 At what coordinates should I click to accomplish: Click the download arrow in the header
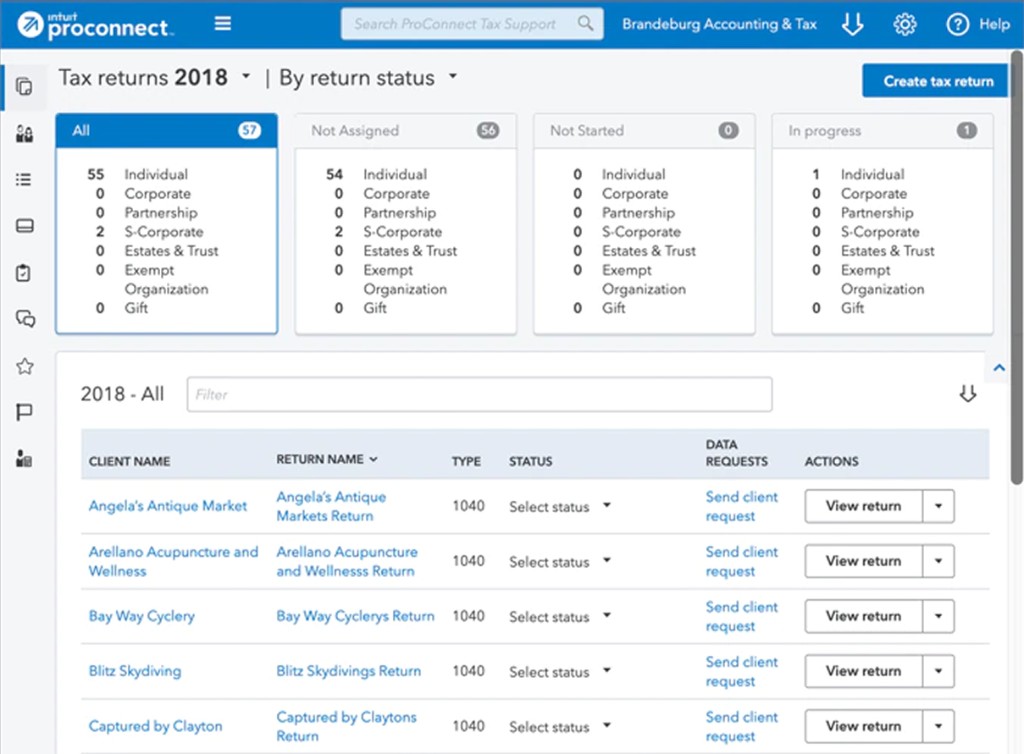click(x=852, y=24)
